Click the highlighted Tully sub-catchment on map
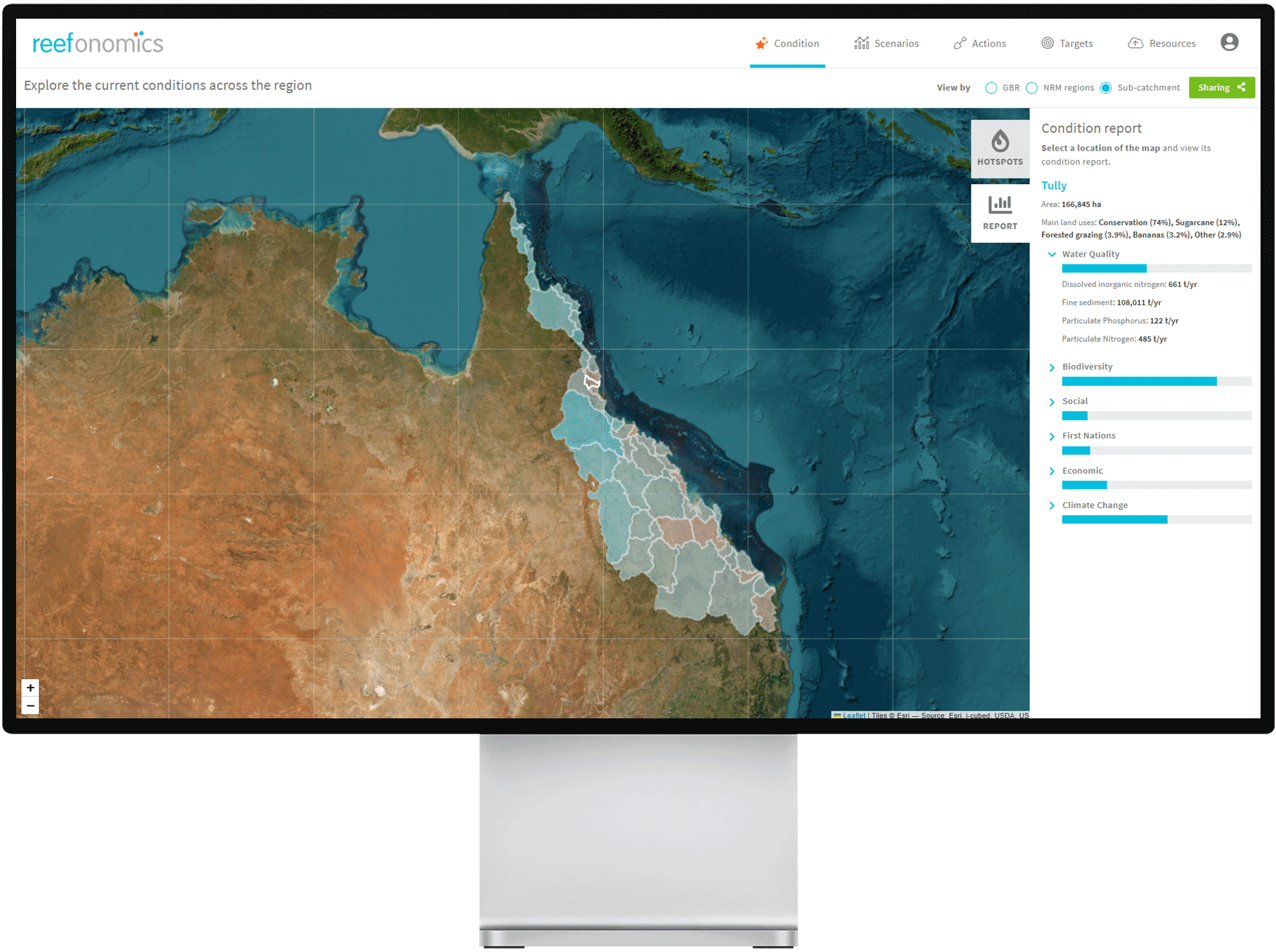Viewport: 1276px width, 952px height. (592, 382)
